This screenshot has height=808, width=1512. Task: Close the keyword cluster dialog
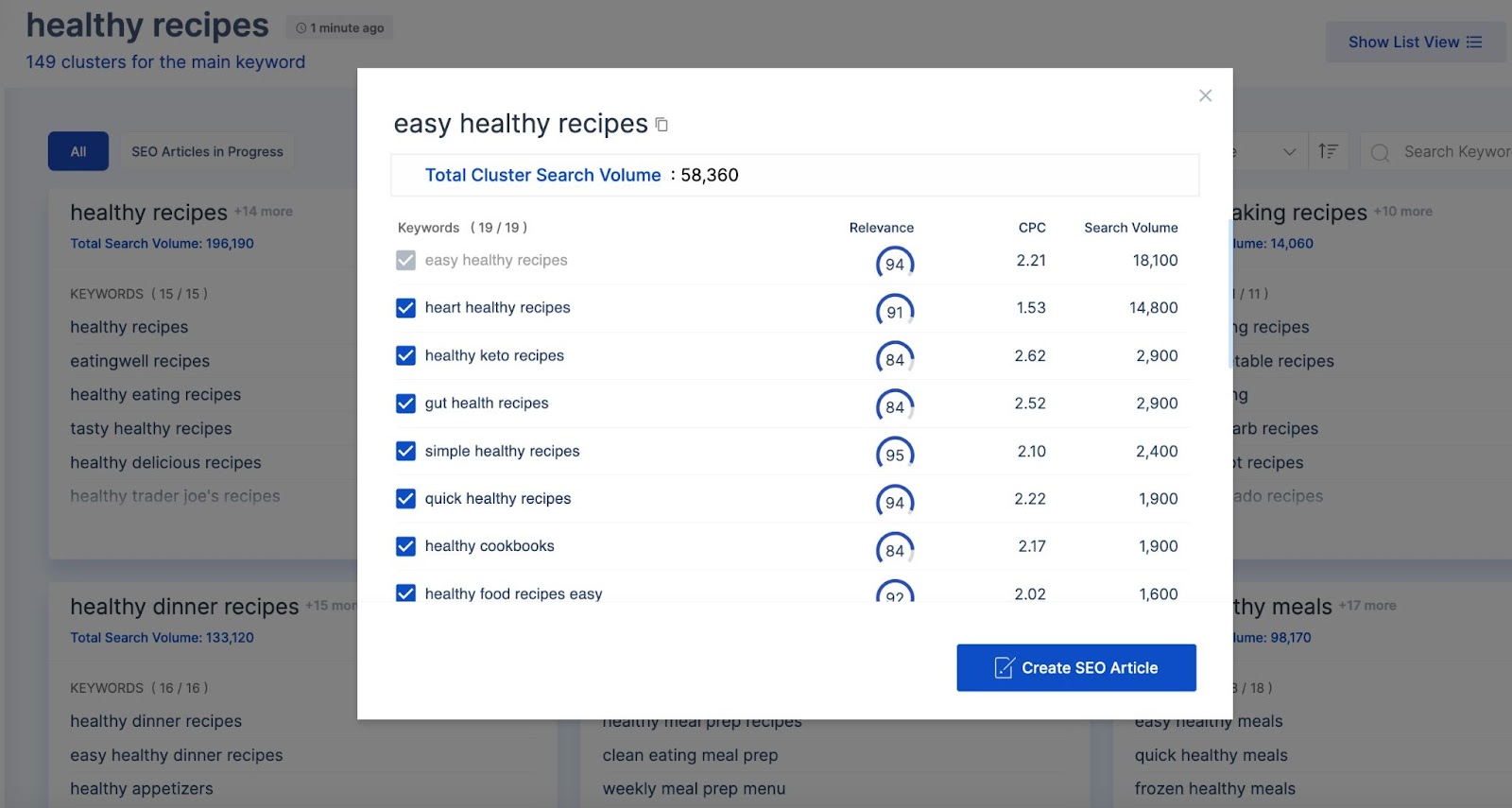[x=1205, y=95]
